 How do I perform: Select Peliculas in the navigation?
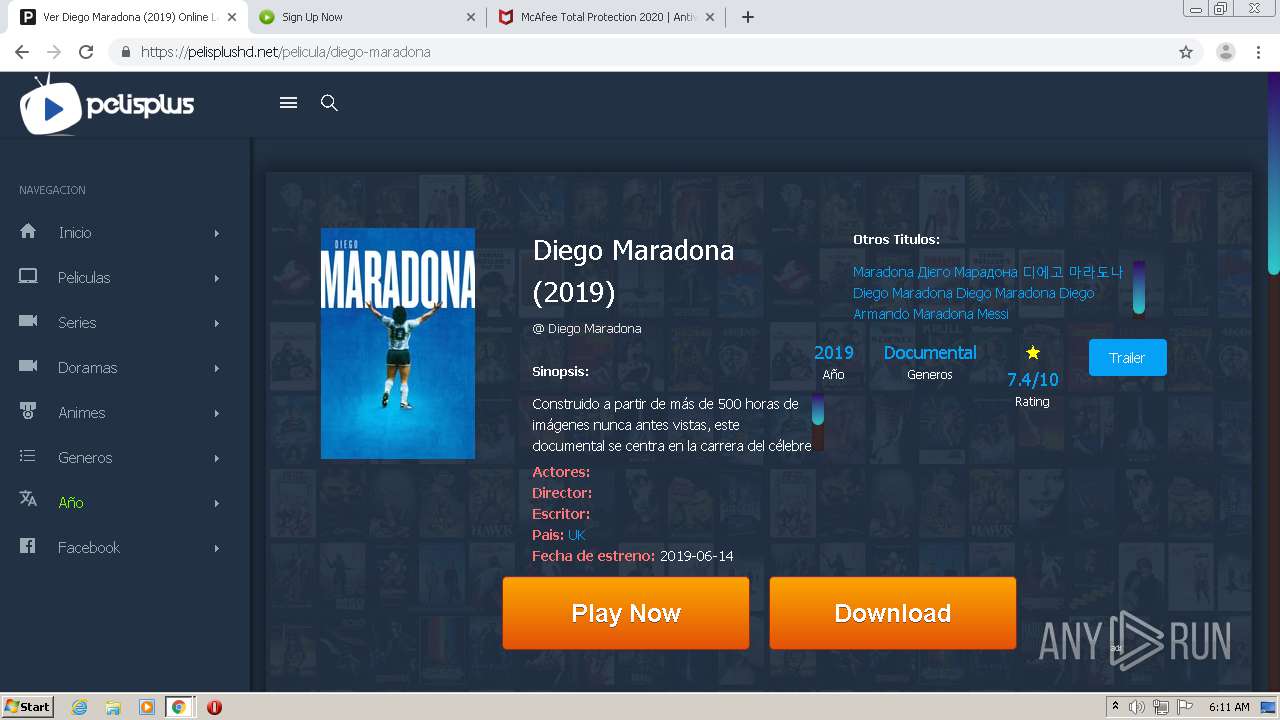pos(84,277)
